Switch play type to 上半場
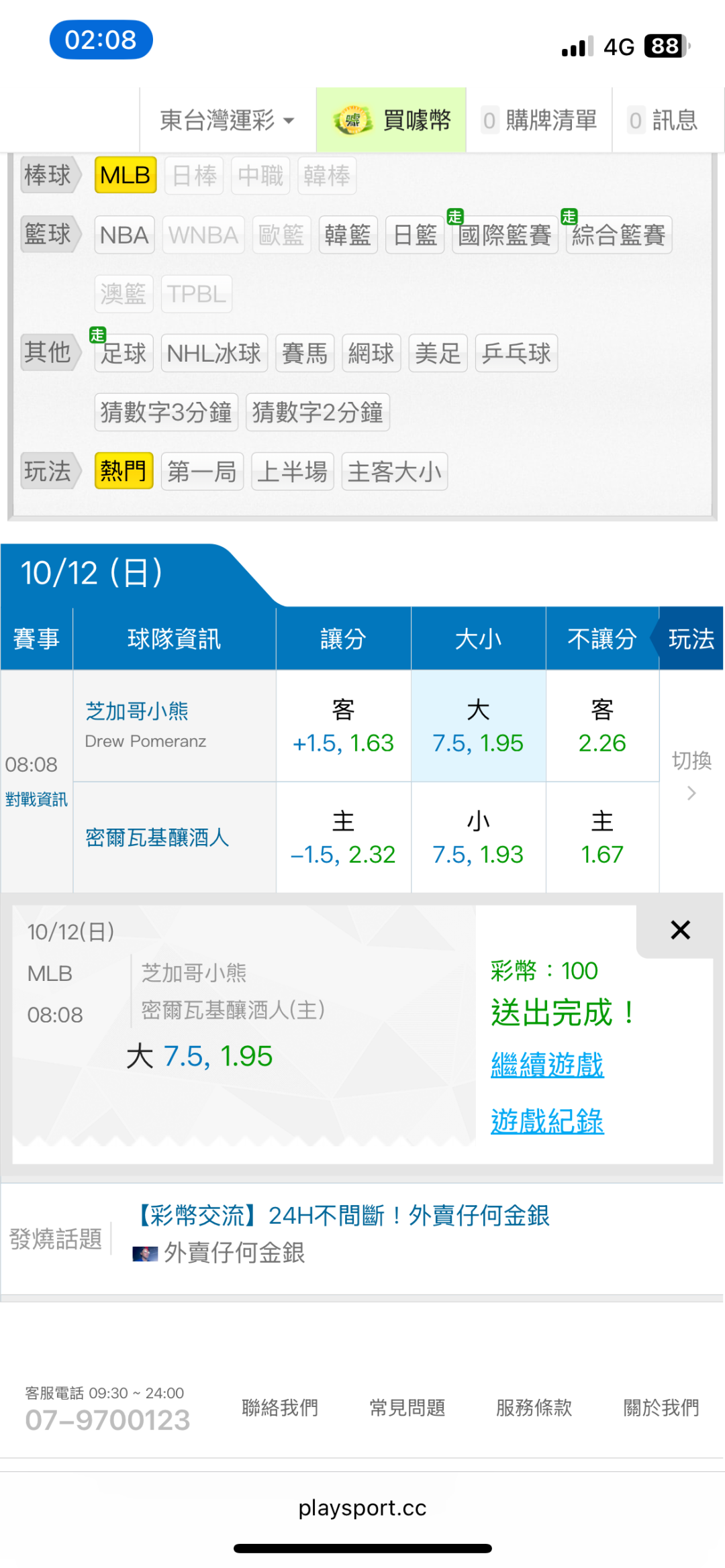 pos(293,471)
